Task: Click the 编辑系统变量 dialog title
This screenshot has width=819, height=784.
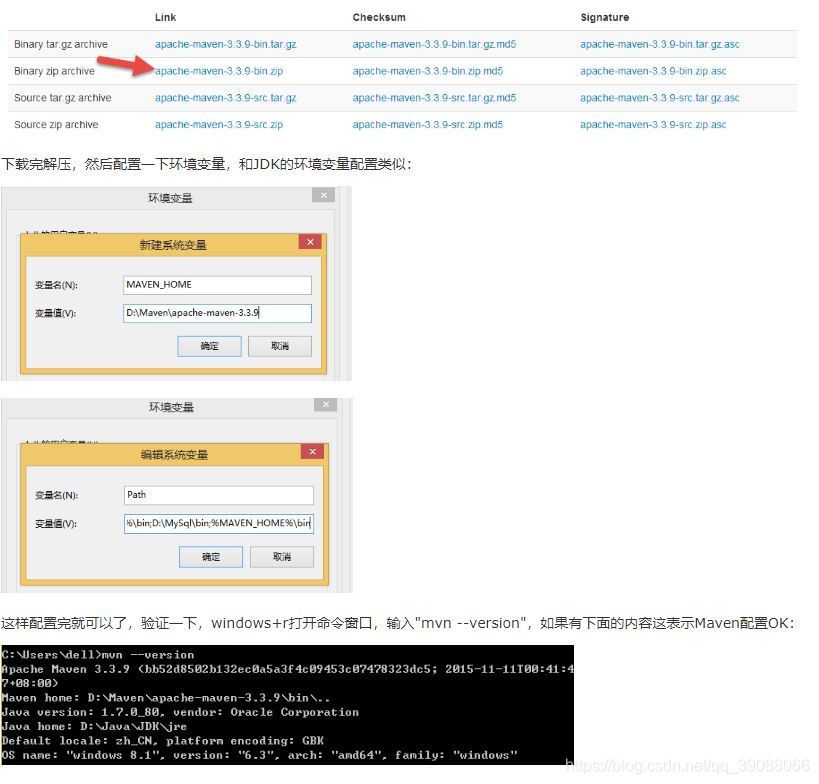Action: click(x=174, y=455)
